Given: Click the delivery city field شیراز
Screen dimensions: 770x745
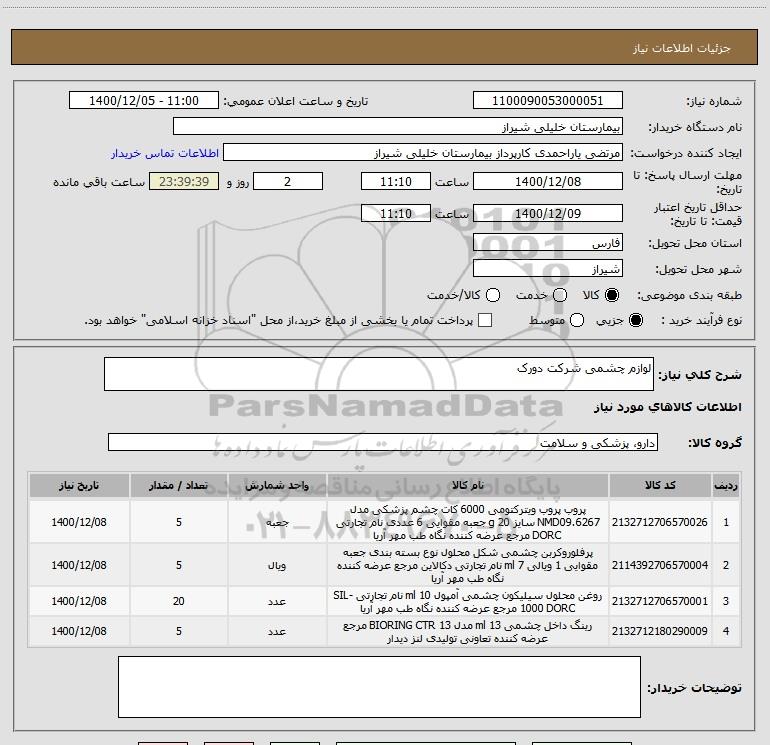Looking at the screenshot, I should point(548,269).
